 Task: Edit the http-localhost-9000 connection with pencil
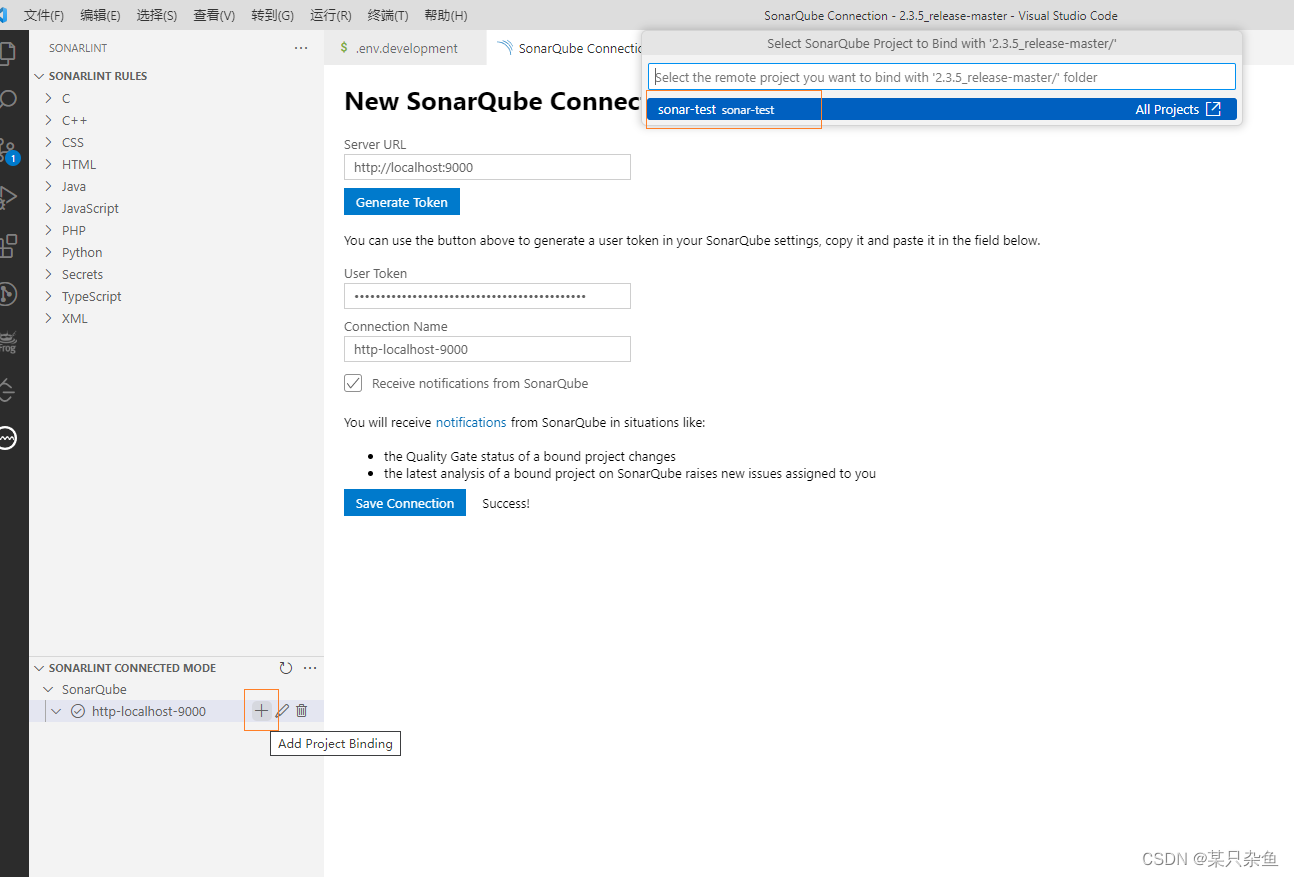[282, 711]
